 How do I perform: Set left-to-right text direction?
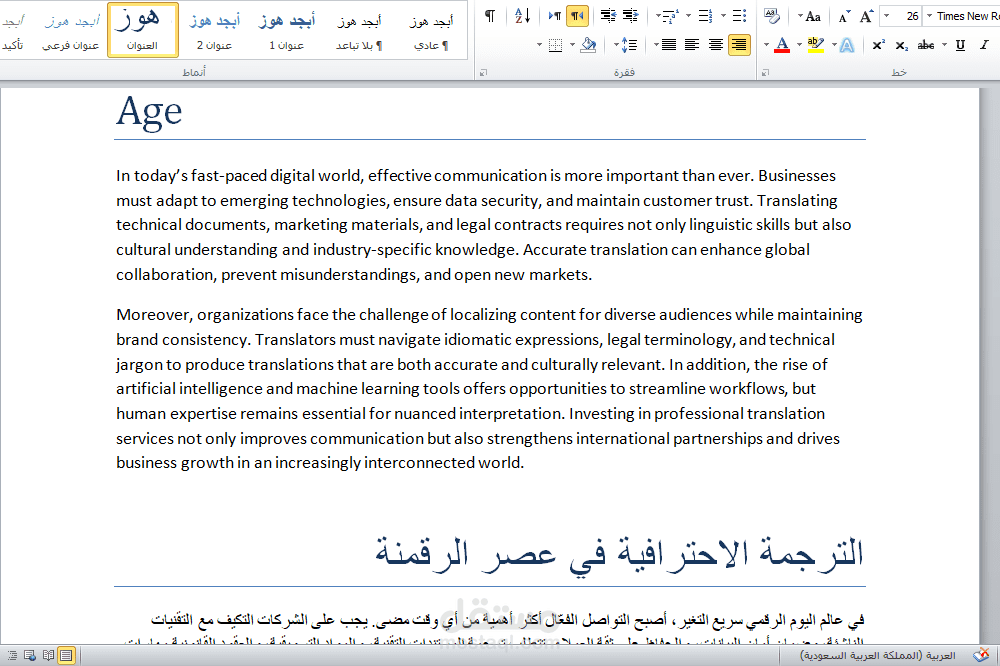[x=555, y=16]
